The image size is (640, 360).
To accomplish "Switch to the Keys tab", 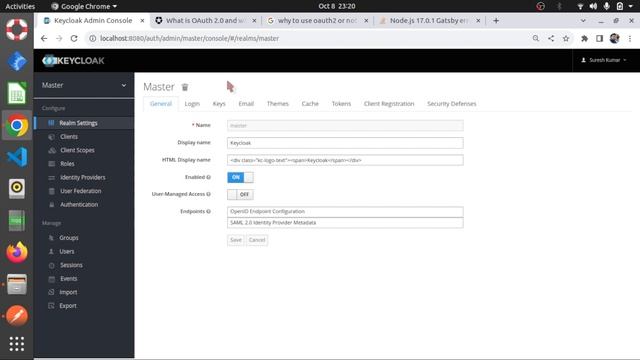I will coord(219,104).
